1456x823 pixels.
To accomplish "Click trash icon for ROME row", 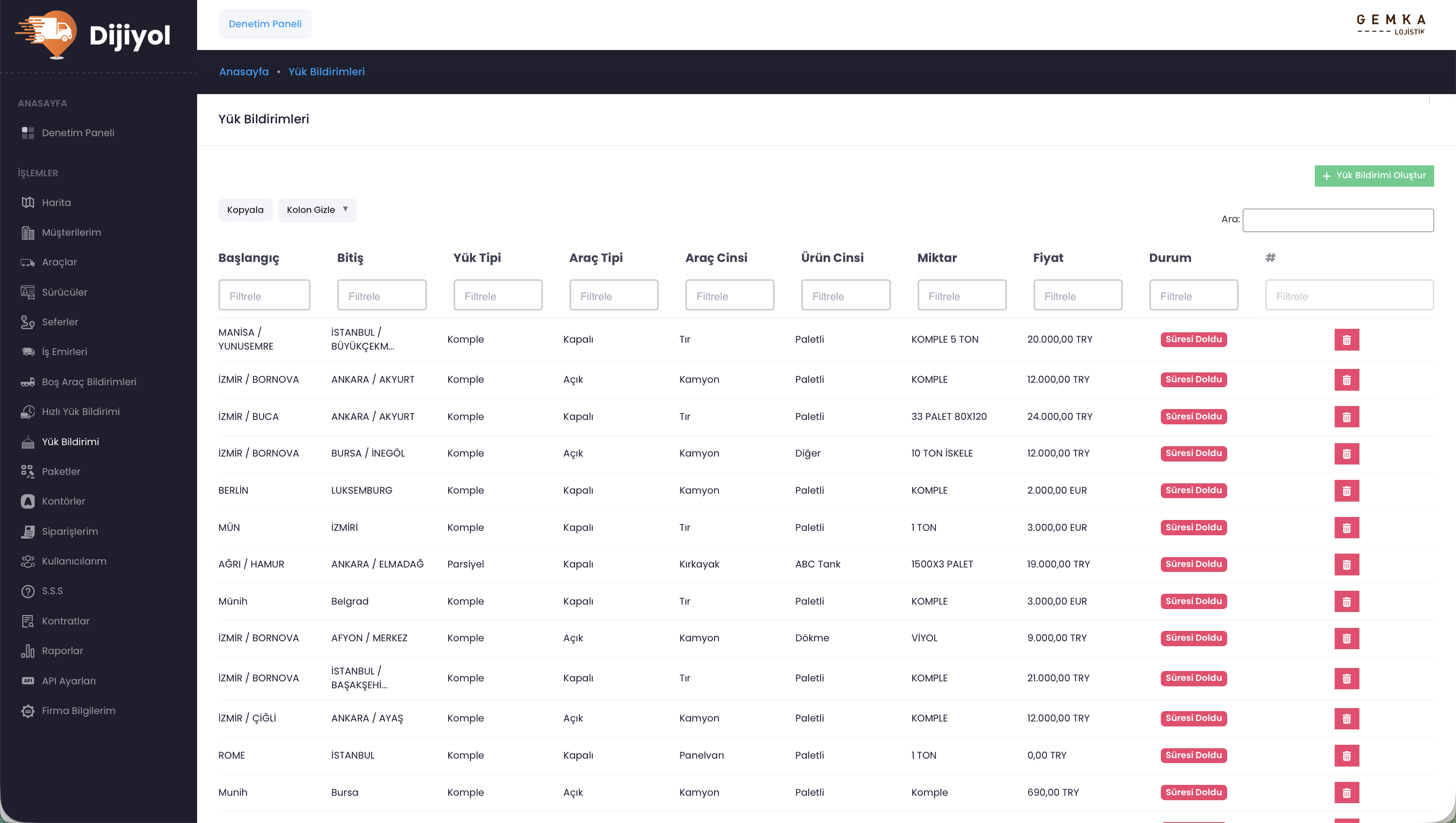I will (1347, 756).
